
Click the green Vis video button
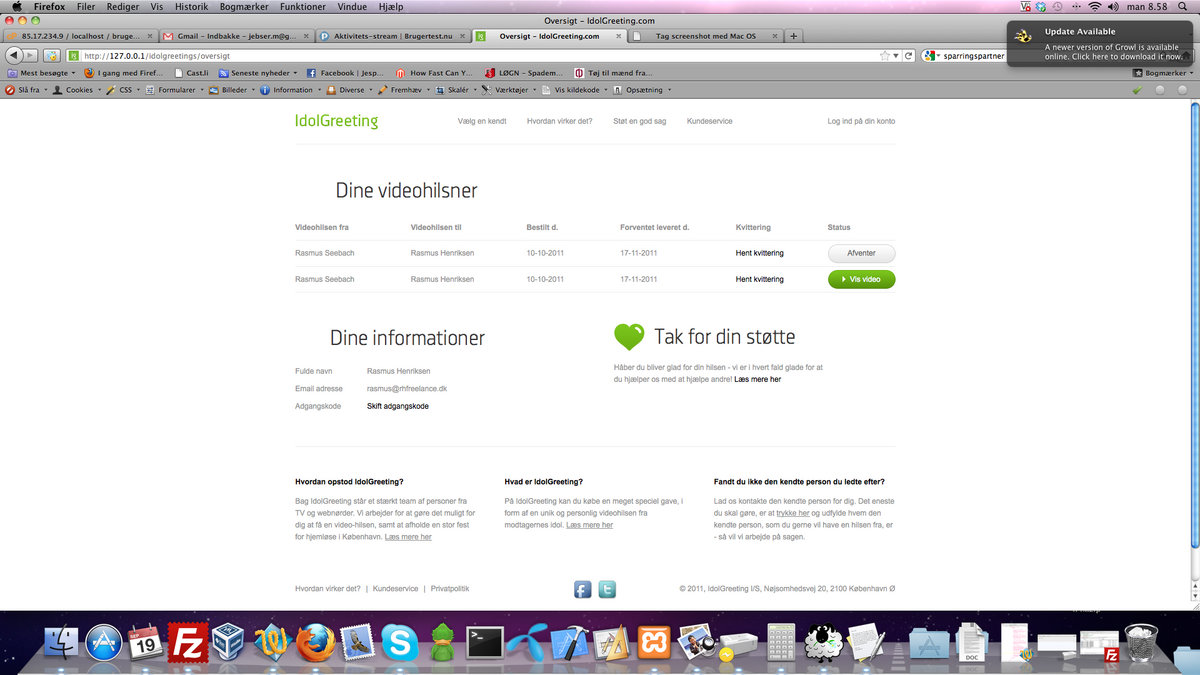point(861,280)
